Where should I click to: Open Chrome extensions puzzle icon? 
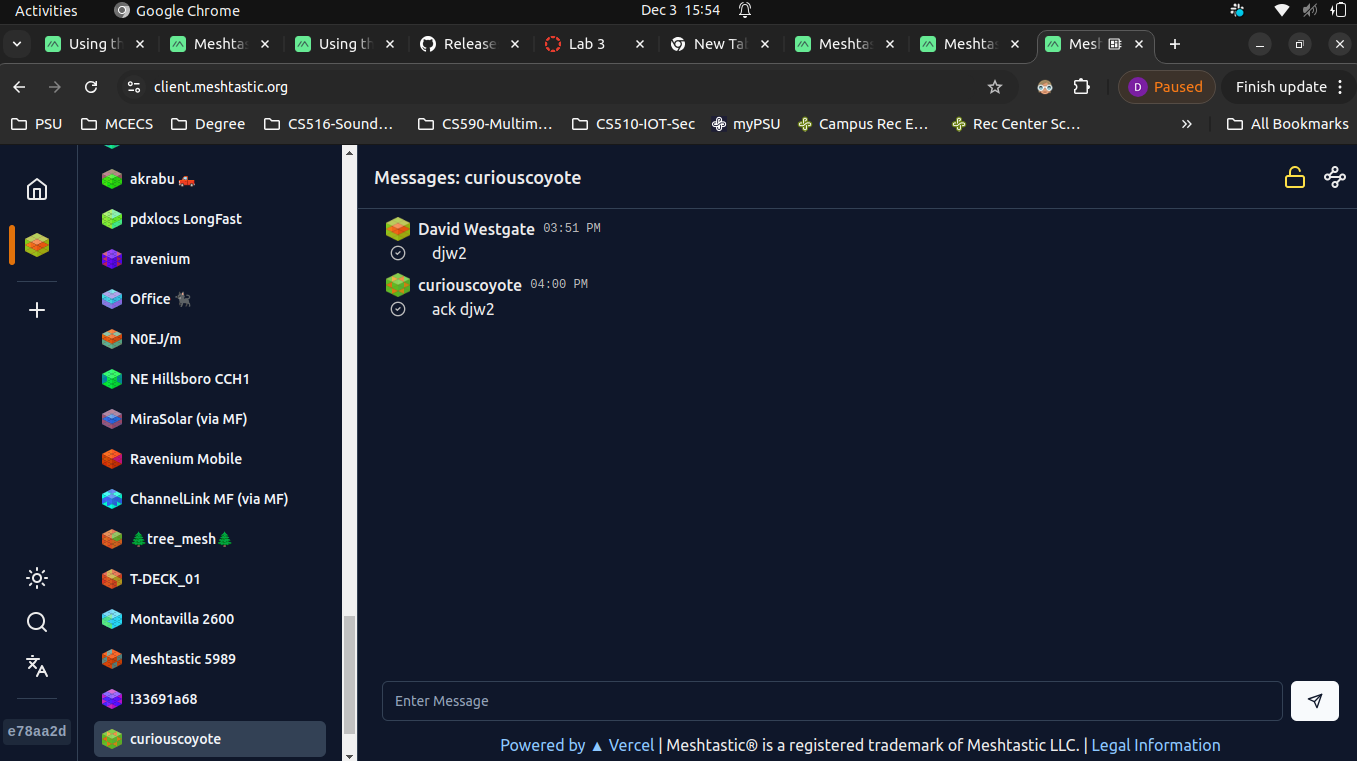(1081, 87)
